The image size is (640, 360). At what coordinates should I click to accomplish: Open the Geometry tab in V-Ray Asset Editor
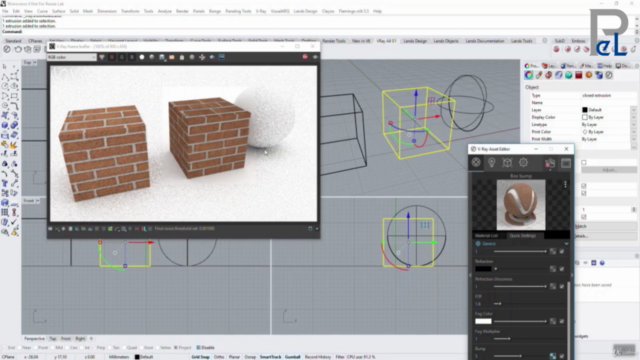tap(507, 162)
